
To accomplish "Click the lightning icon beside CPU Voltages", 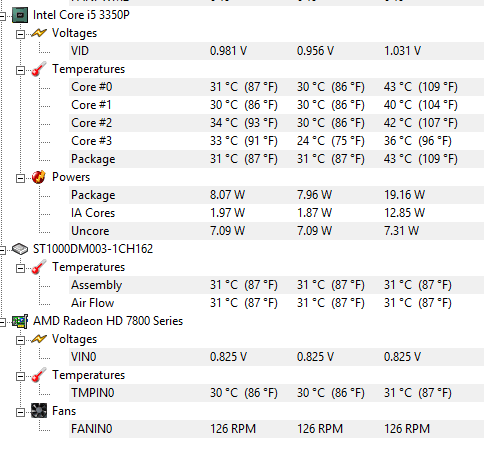I will click(39, 33).
